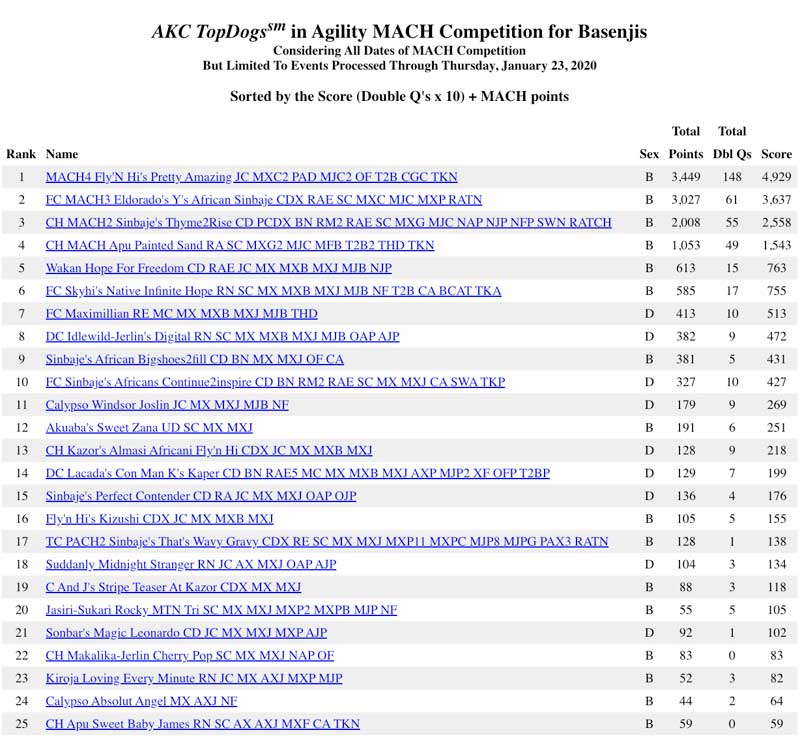Open Sinbaje's Perfect Contender link
The width and height of the screenshot is (800, 756).
200,496
